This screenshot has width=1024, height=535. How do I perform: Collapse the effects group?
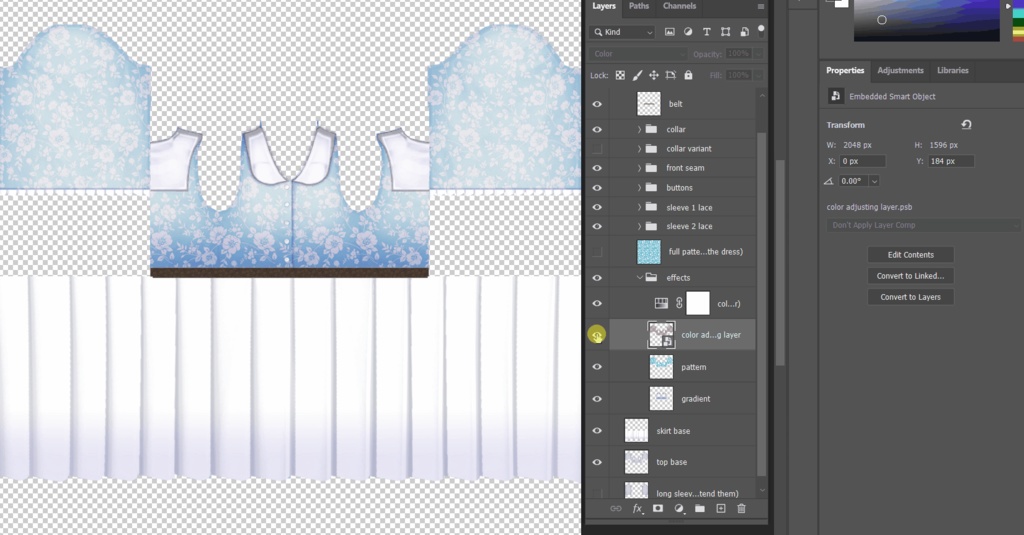pos(639,278)
